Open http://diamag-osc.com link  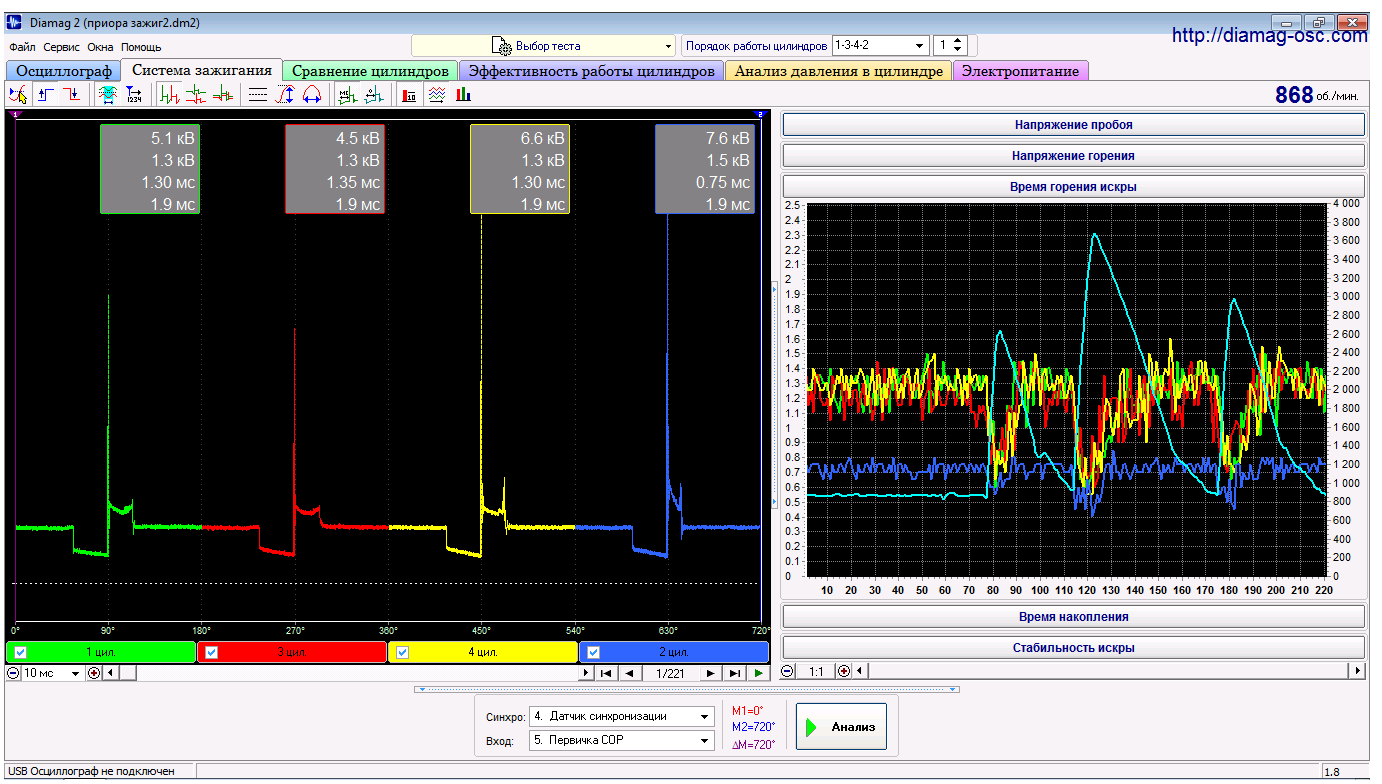point(1269,36)
